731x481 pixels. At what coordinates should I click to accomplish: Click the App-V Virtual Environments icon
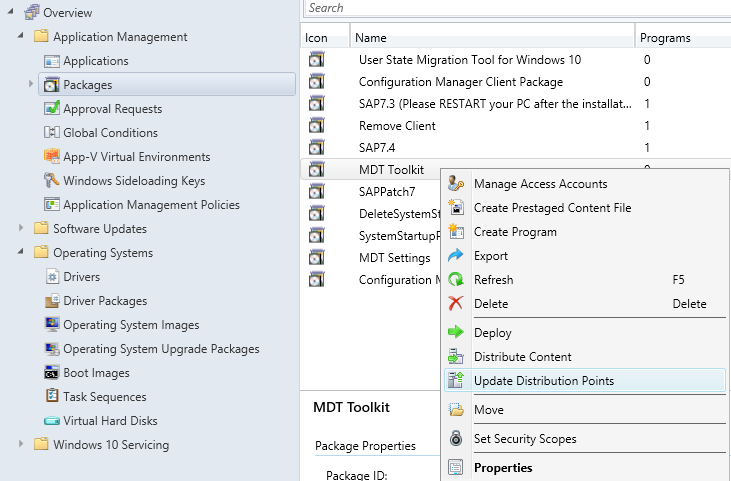coord(52,157)
